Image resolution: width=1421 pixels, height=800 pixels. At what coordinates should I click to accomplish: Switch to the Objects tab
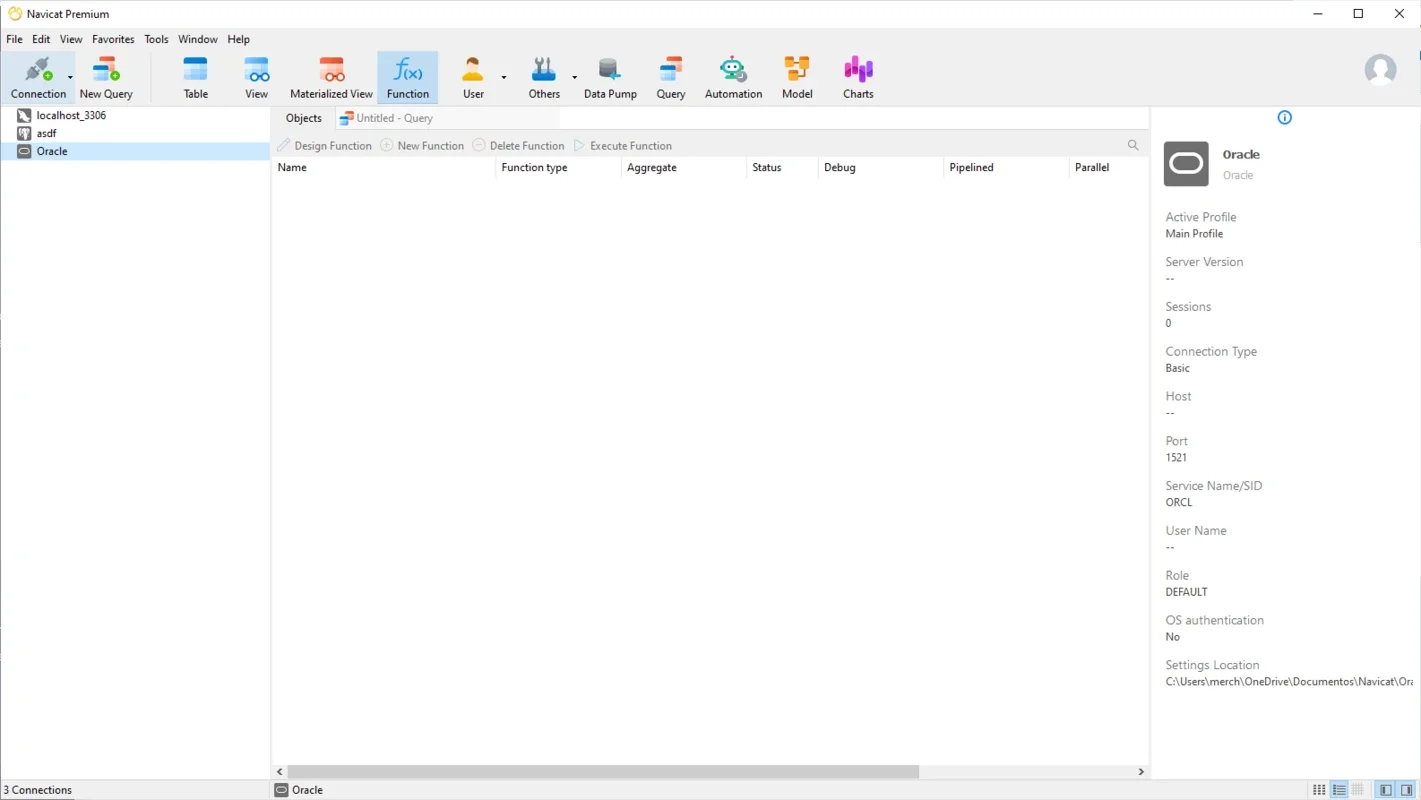(304, 118)
